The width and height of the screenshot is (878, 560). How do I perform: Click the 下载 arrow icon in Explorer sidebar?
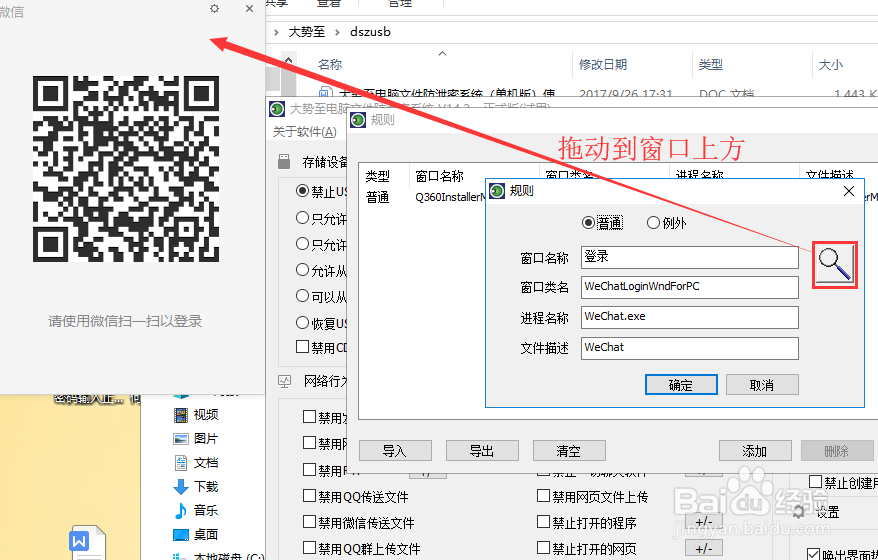tap(181, 487)
